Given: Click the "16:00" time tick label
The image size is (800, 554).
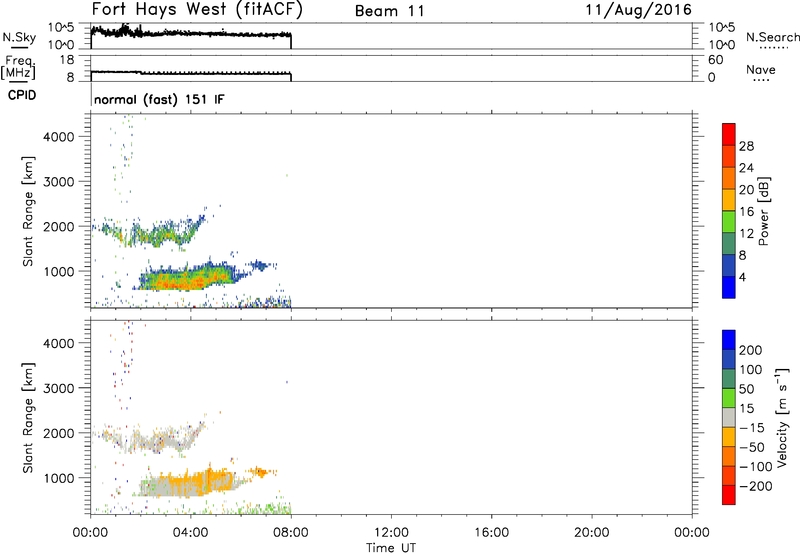Looking at the screenshot, I should (491, 533).
